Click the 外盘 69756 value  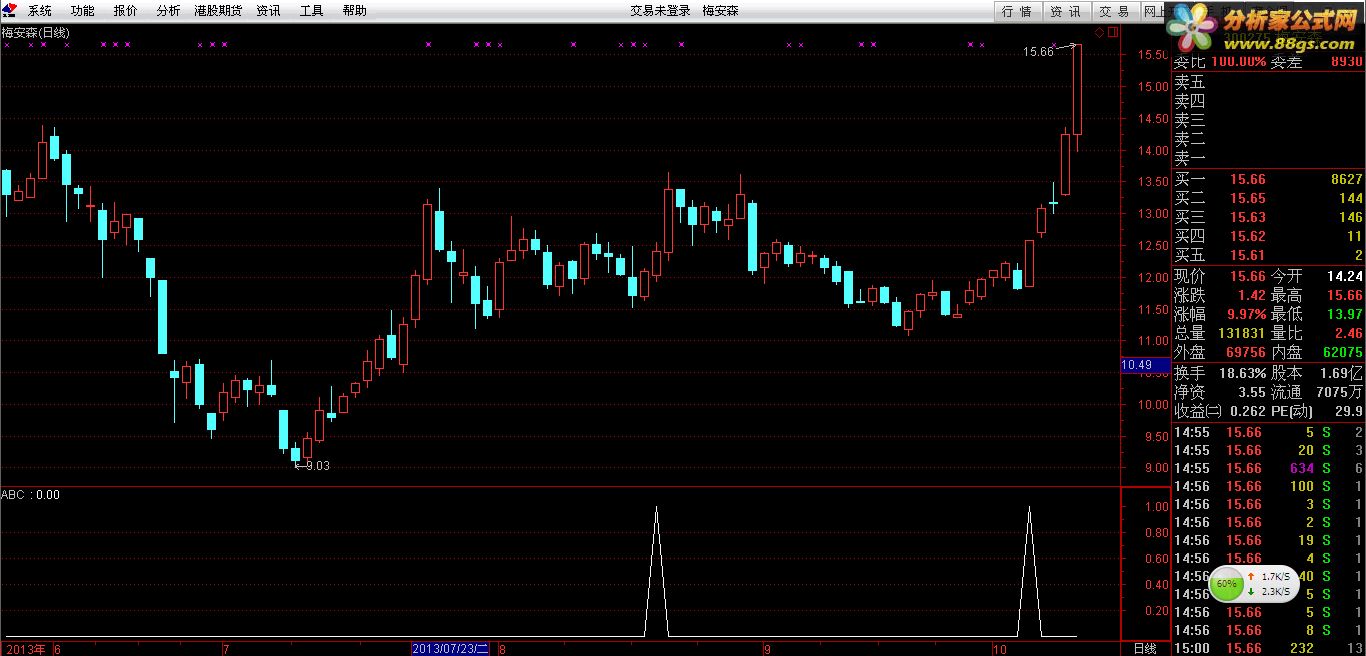pos(1245,352)
